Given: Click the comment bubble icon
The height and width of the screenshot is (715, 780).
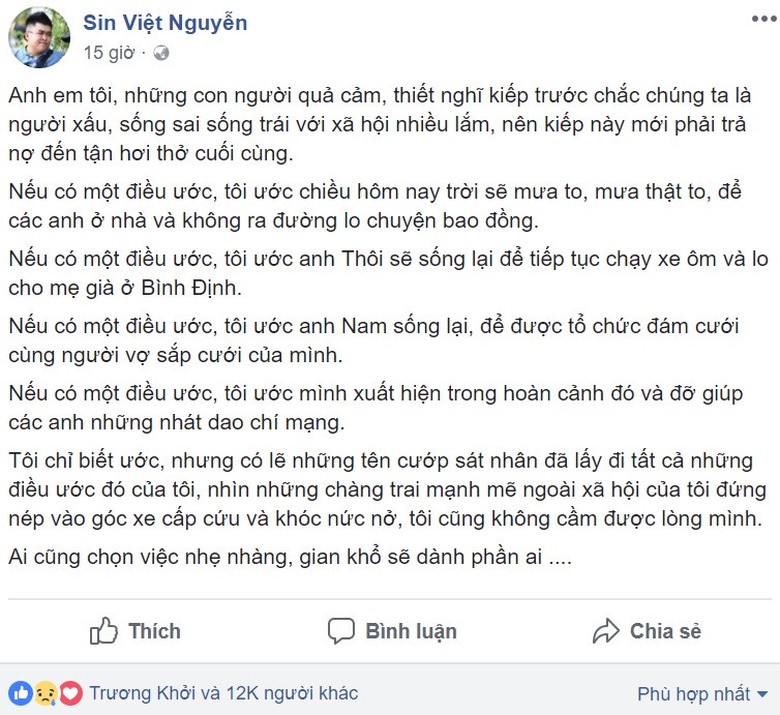Looking at the screenshot, I should click(x=342, y=631).
